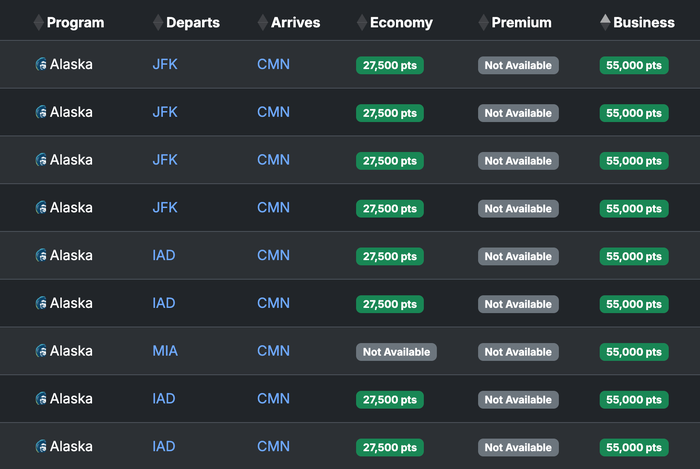The image size is (700, 469).
Task: Click CMN arrival link in the MIA row
Action: [x=273, y=351]
